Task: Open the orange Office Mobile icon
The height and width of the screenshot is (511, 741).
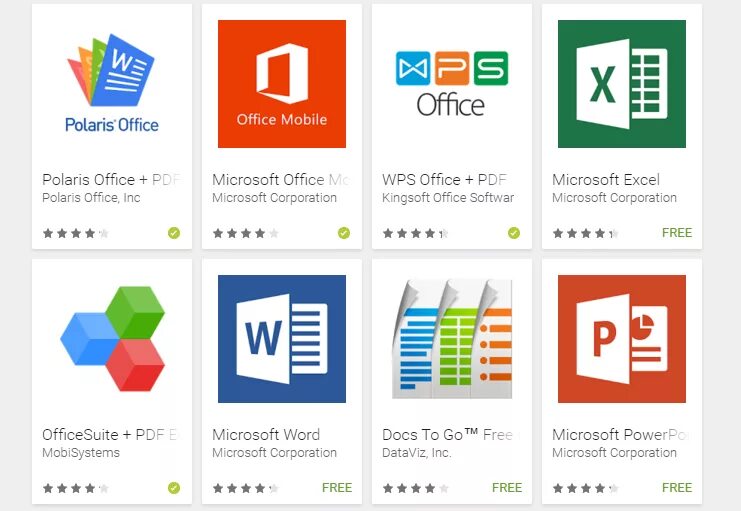Action: coord(282,84)
